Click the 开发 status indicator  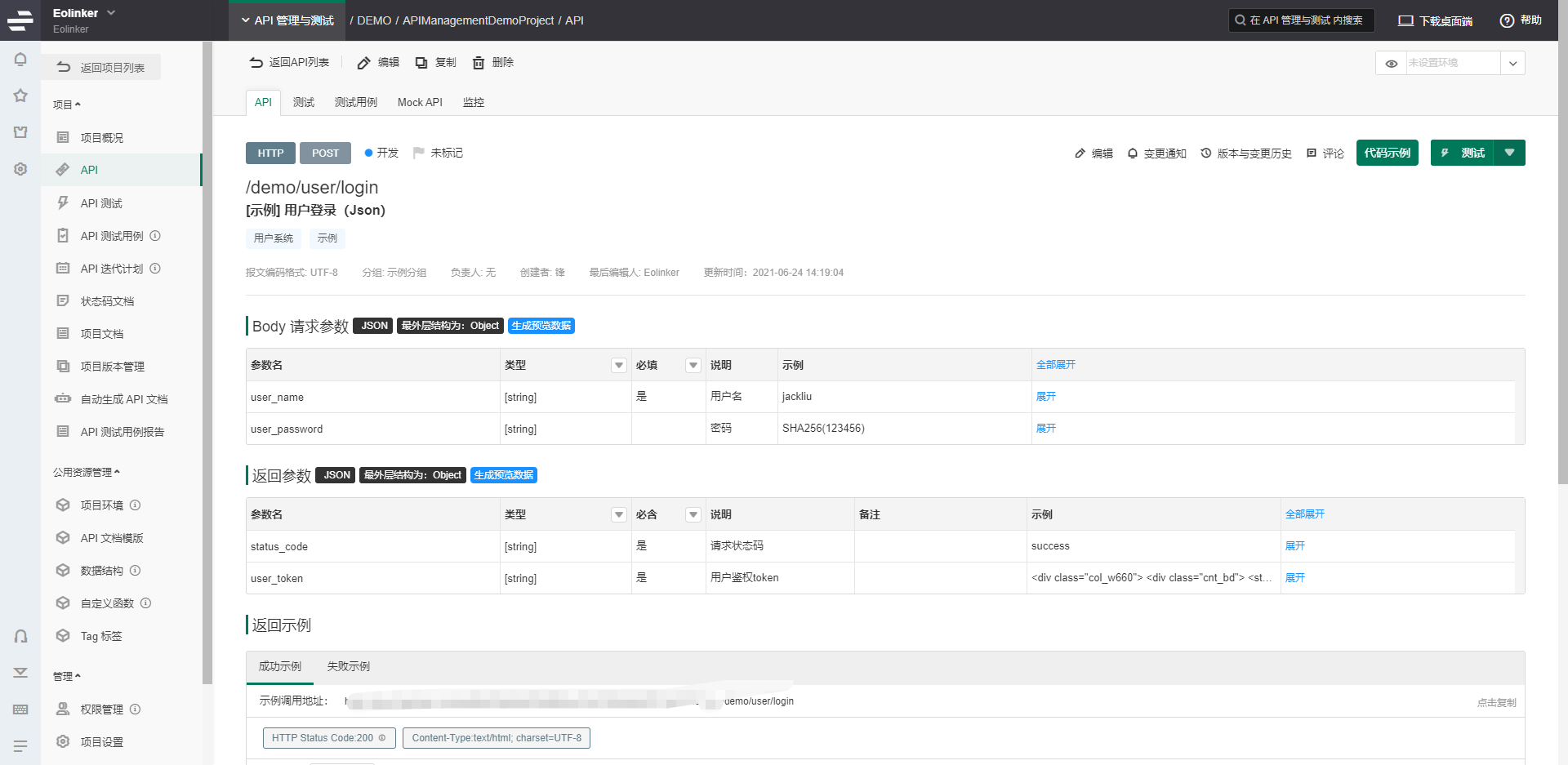click(381, 153)
